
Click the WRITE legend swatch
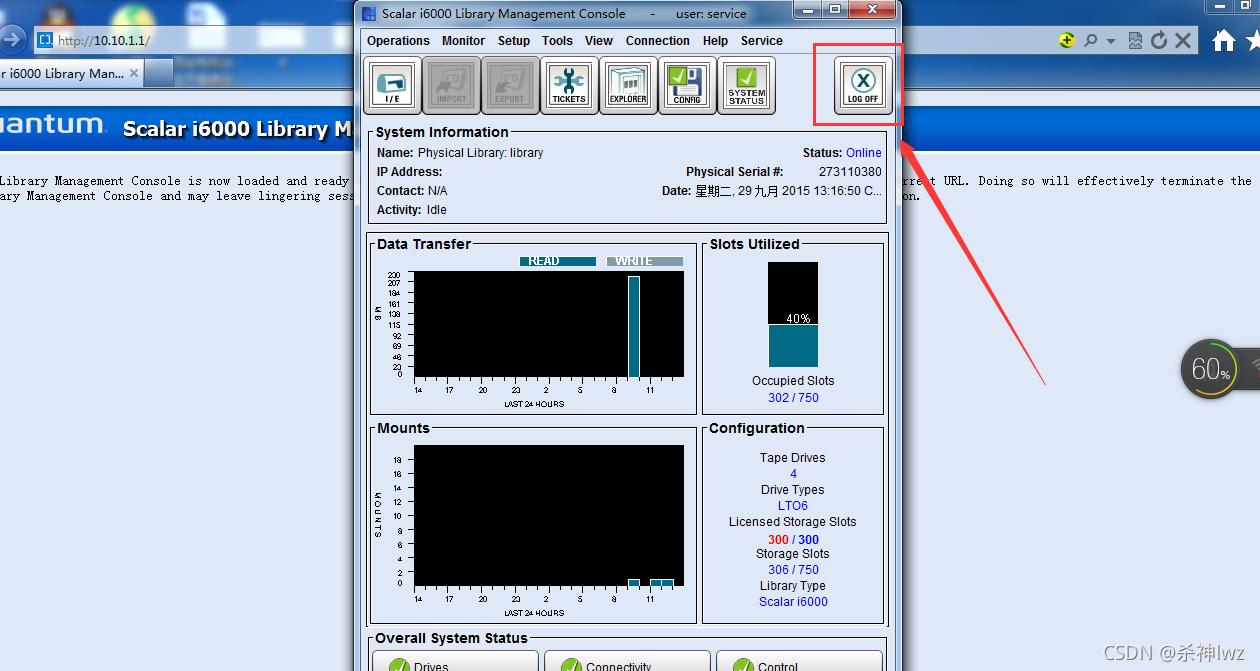645,261
